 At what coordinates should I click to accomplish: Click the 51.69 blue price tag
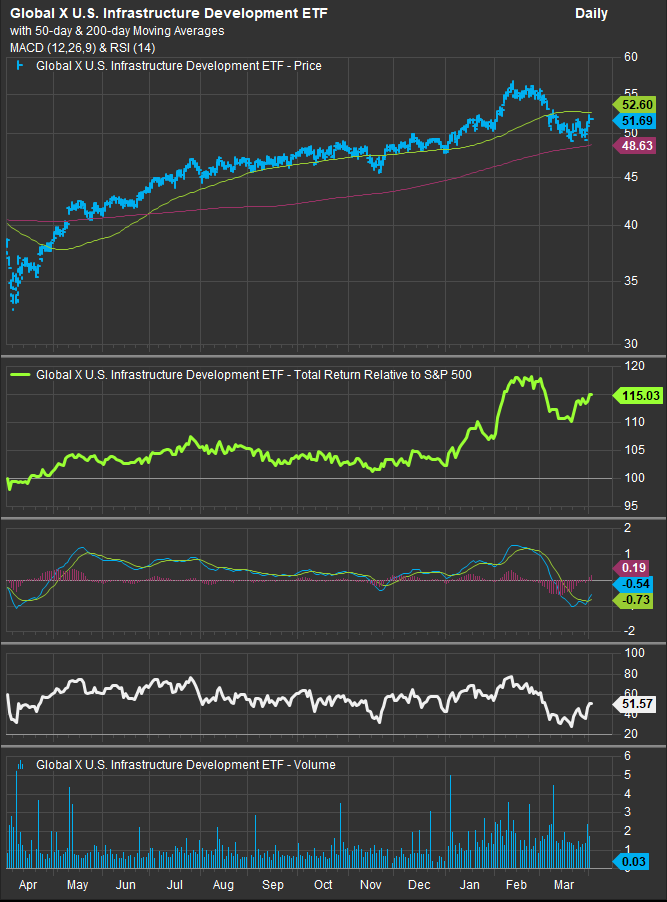click(x=636, y=120)
